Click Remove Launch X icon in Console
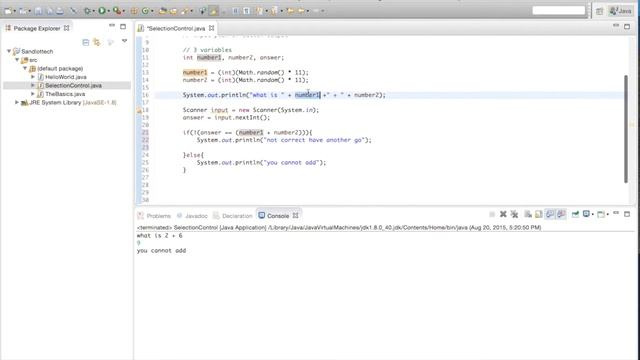 (503, 214)
